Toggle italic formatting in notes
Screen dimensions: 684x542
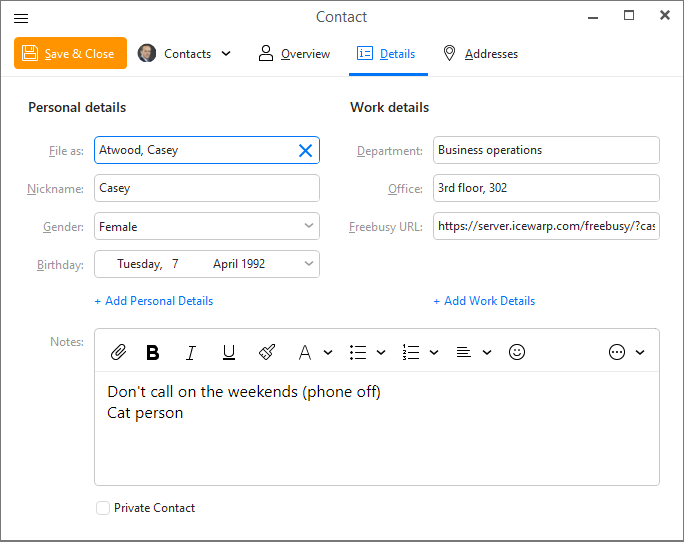point(191,352)
